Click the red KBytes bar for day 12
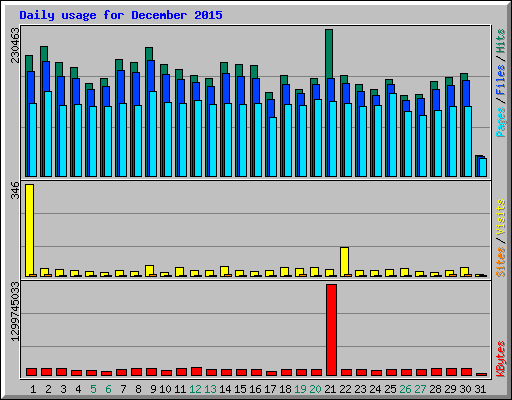 [196, 372]
